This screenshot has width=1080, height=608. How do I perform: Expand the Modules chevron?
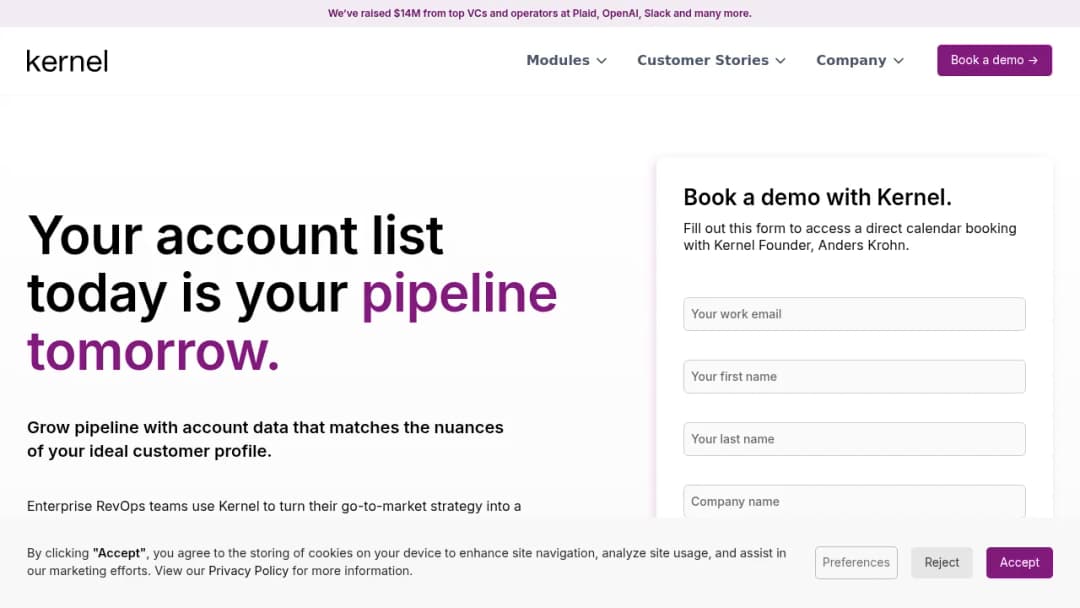[601, 61]
